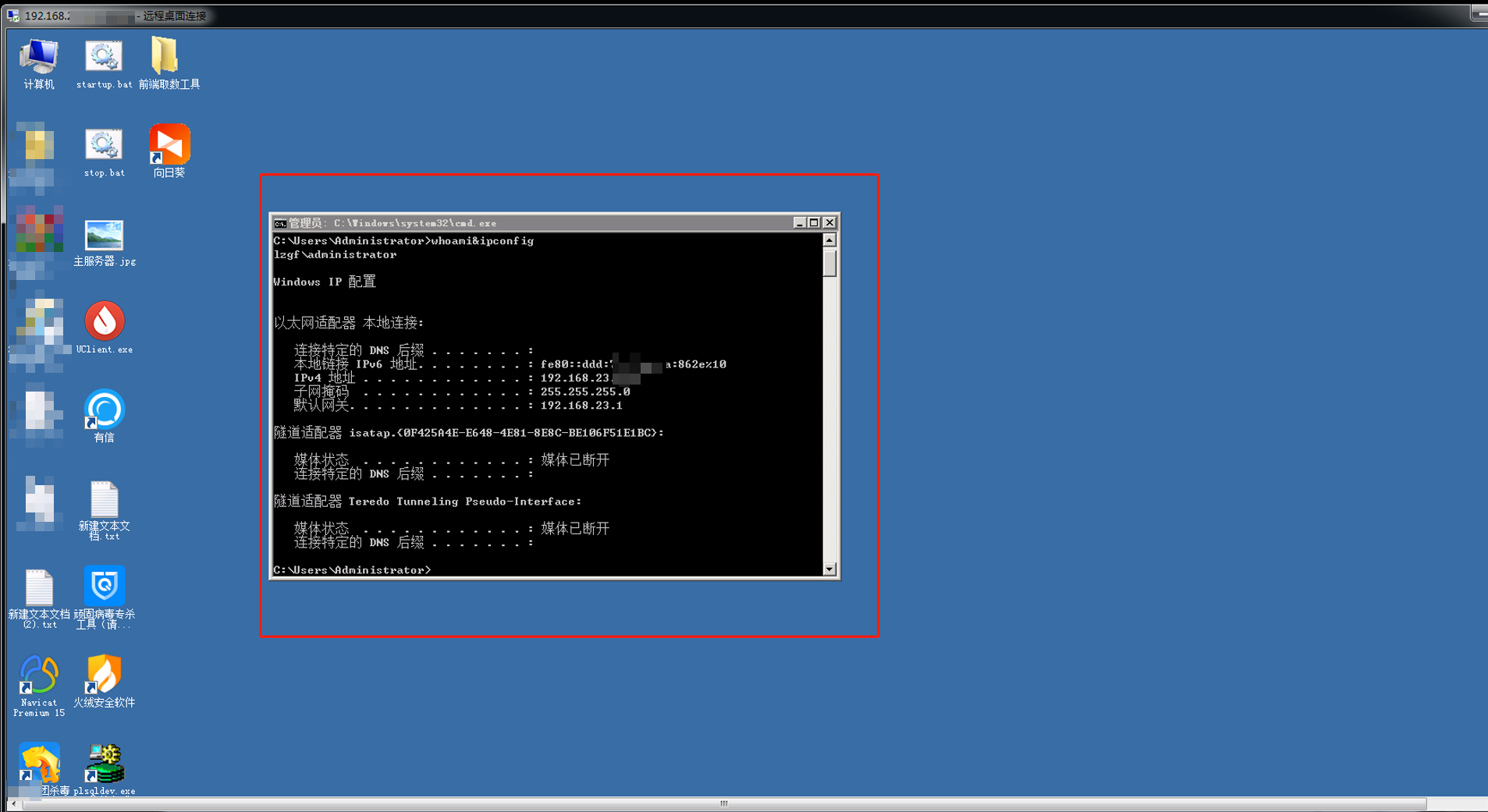This screenshot has height=812, width=1488.
Task: Select the 向日葵 remote control shortcut
Action: tap(169, 147)
